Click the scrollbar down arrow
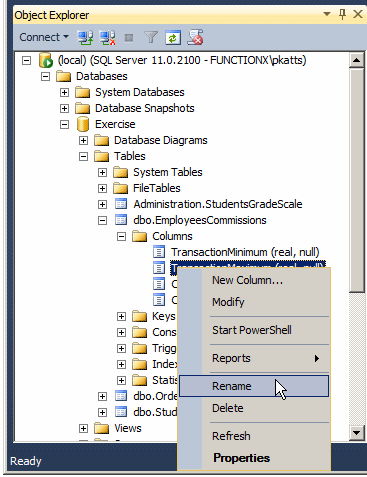 [x=356, y=433]
